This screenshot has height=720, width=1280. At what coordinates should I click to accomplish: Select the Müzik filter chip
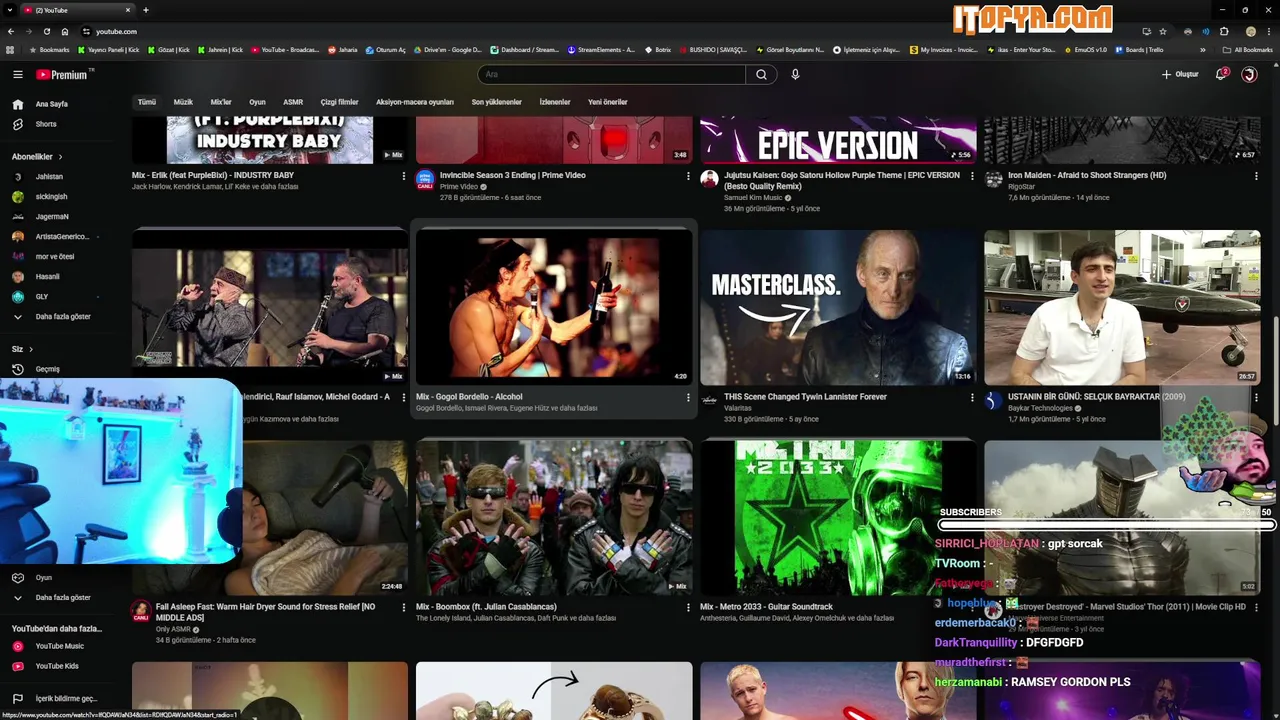183,102
